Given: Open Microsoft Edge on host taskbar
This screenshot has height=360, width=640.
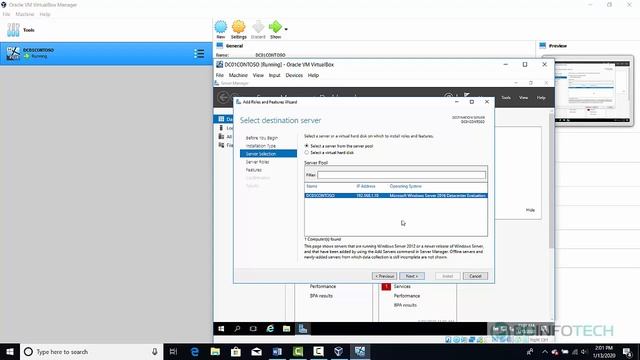Looking at the screenshot, I should 195,352.
